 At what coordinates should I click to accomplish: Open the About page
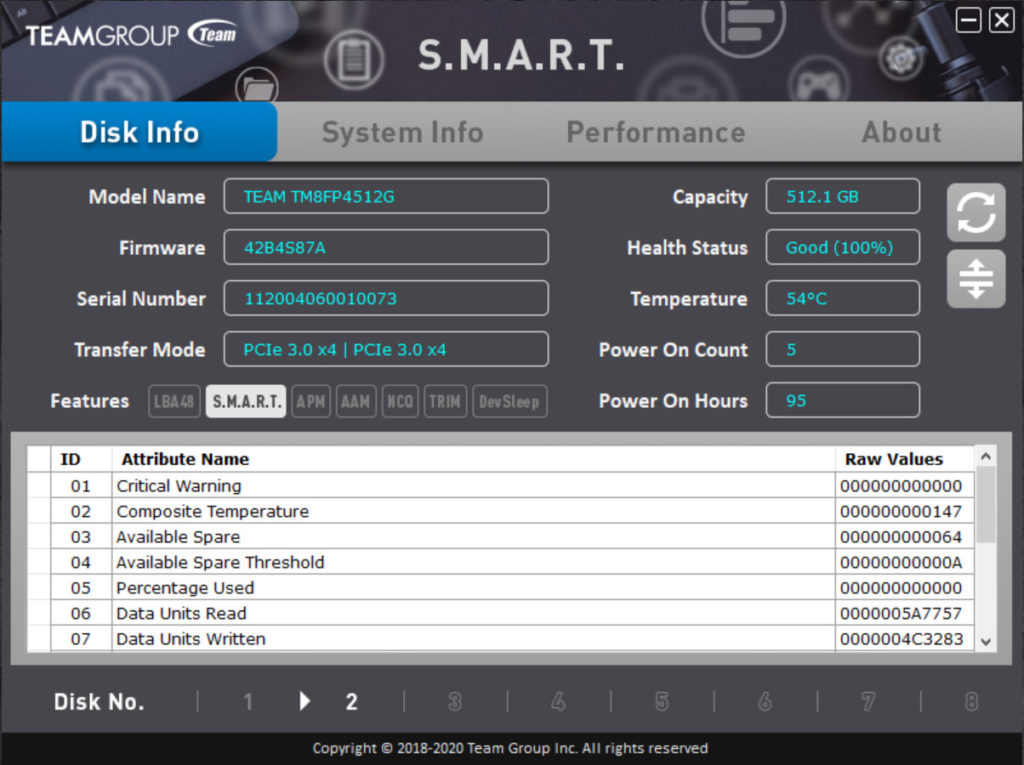click(x=901, y=131)
